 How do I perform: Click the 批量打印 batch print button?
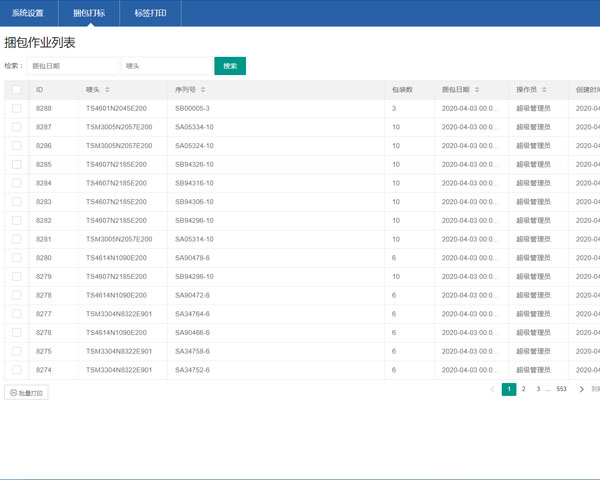point(26,393)
